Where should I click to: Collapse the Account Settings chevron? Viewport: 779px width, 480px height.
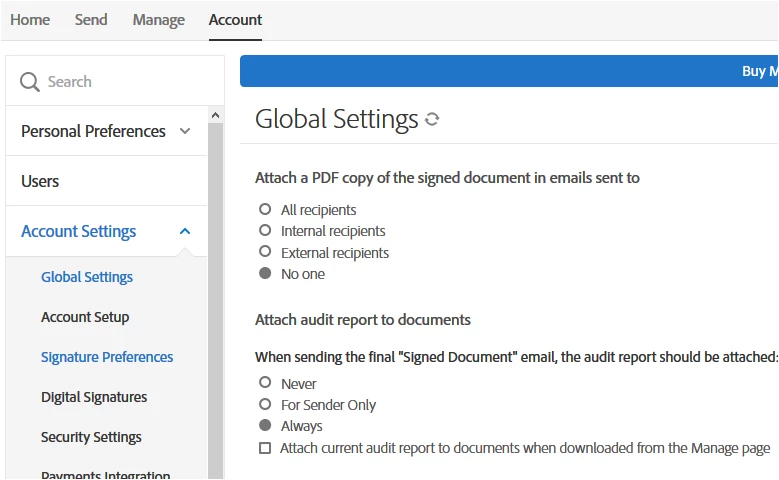click(x=185, y=231)
